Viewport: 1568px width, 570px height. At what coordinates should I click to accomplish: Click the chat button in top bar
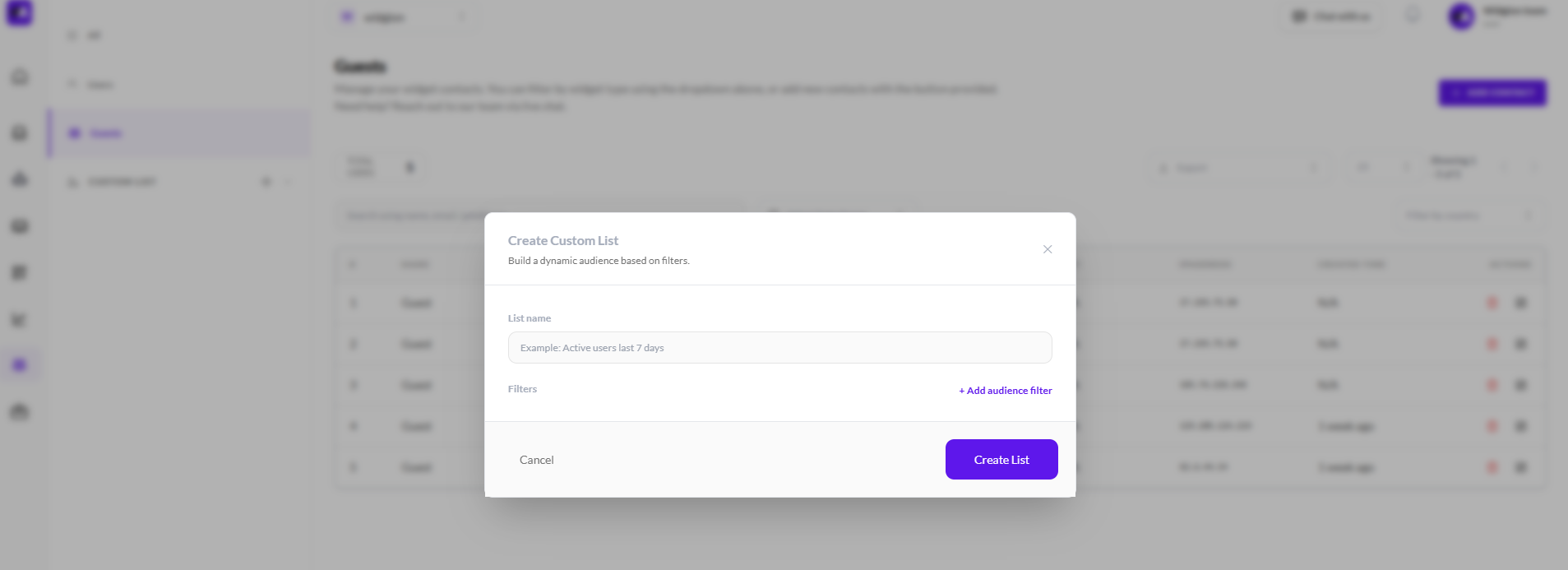1330,16
